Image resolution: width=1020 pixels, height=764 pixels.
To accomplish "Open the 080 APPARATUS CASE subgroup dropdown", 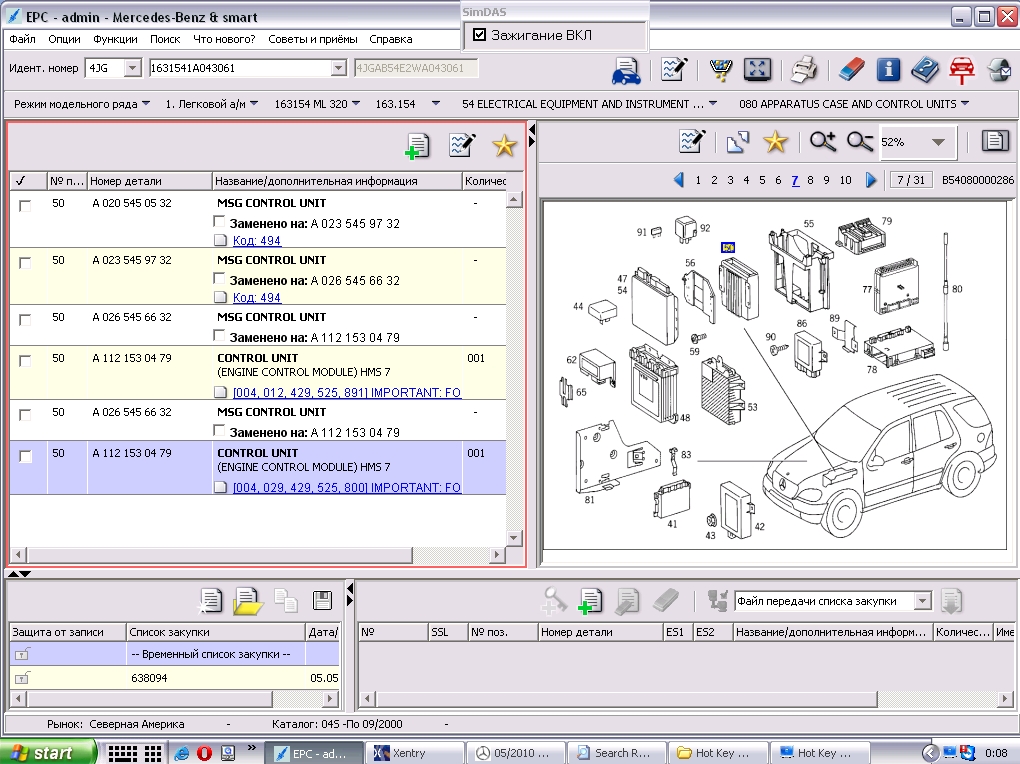I will coord(853,103).
